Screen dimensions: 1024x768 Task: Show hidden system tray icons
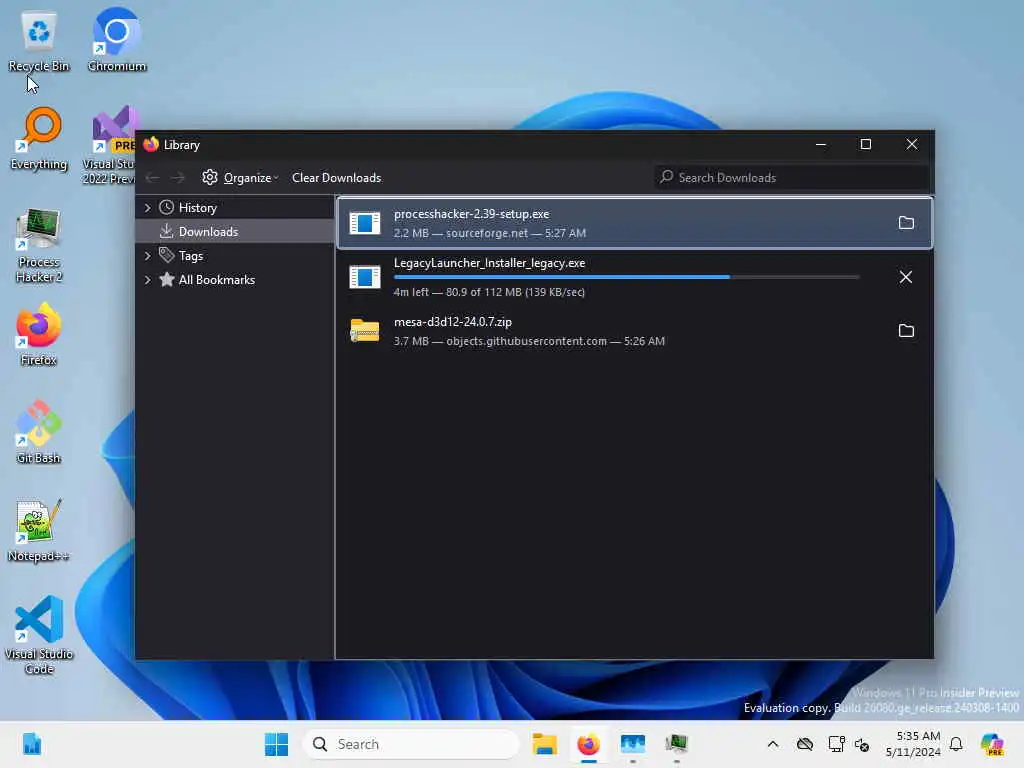(x=773, y=744)
